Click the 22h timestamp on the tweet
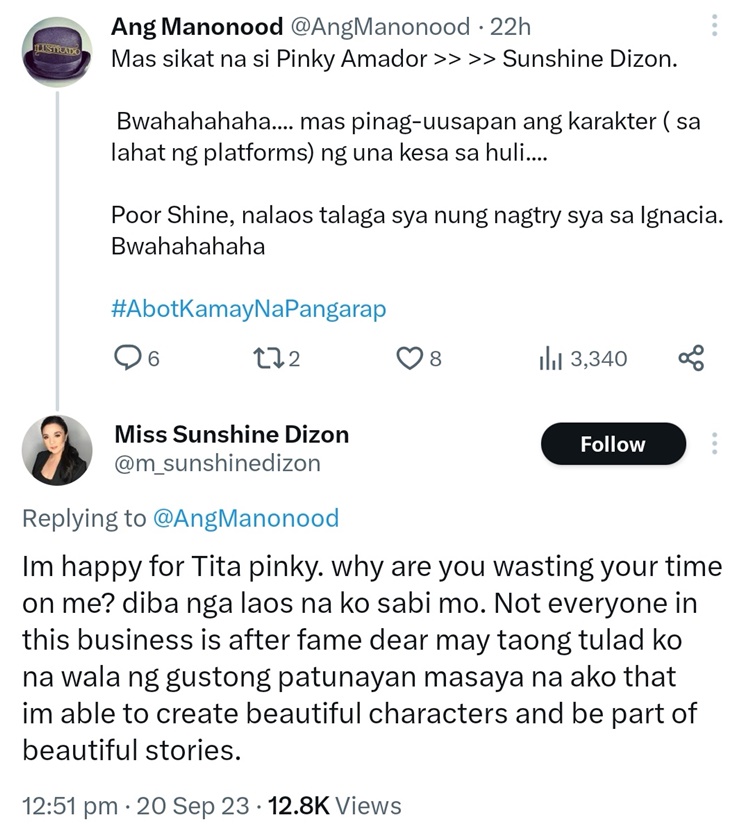This screenshot has width=750, height=826. pos(510,25)
